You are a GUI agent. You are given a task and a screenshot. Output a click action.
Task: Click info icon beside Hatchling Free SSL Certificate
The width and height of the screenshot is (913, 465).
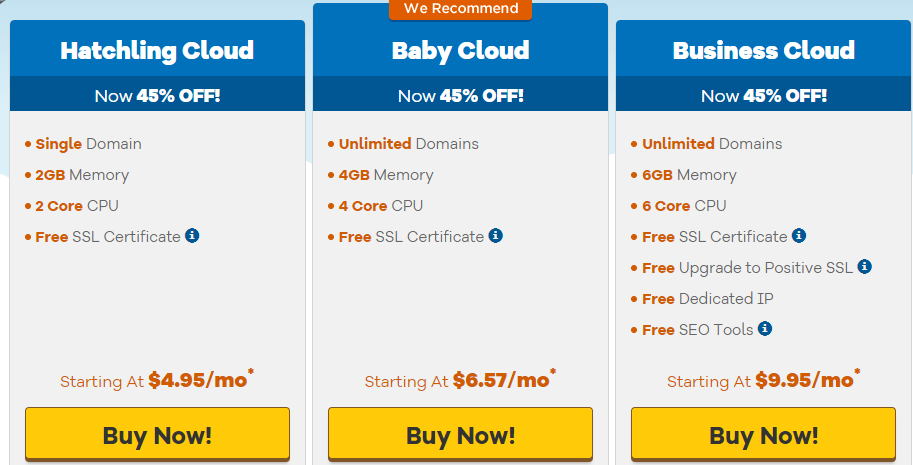192,236
